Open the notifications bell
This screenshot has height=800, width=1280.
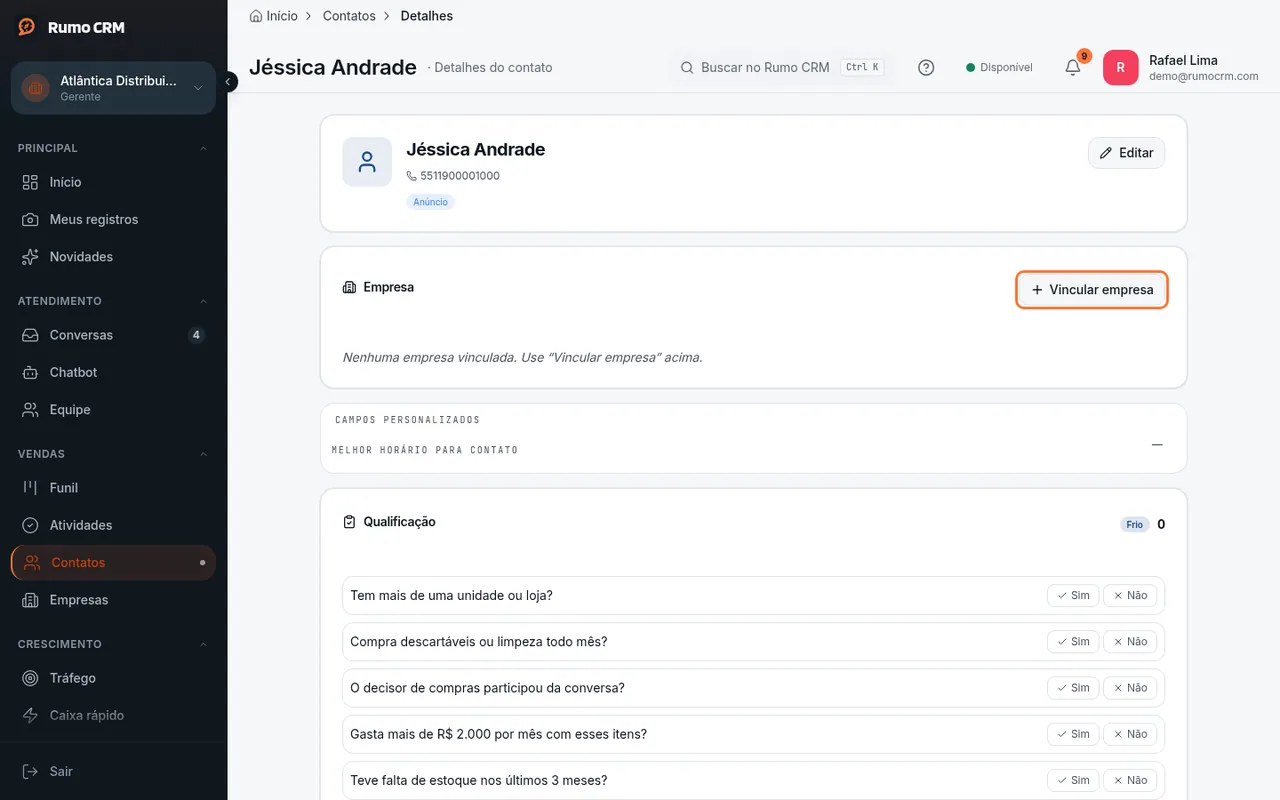coord(1073,68)
